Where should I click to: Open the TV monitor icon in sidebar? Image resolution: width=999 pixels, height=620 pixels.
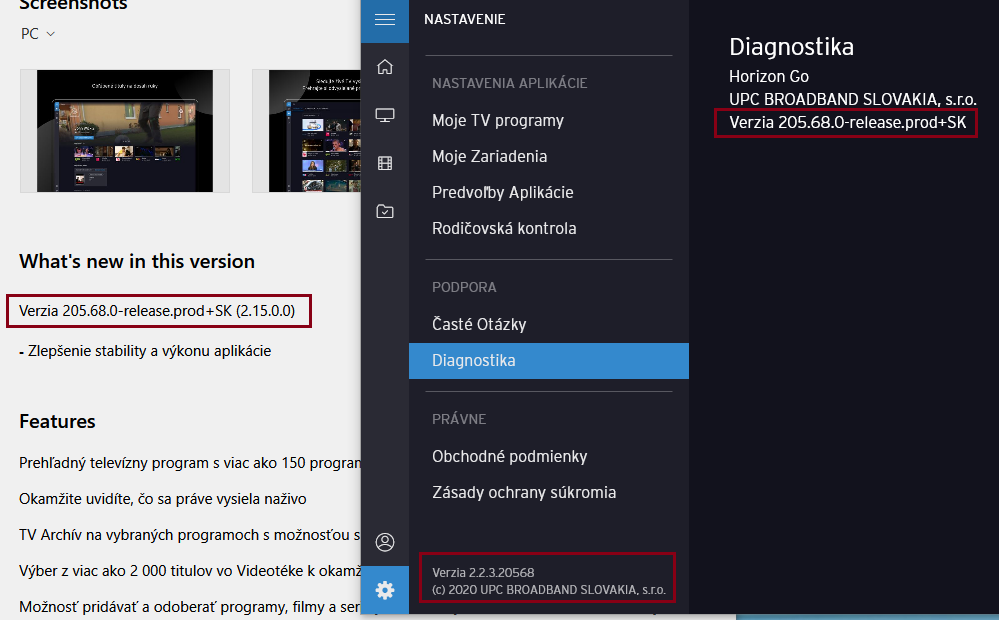385,115
